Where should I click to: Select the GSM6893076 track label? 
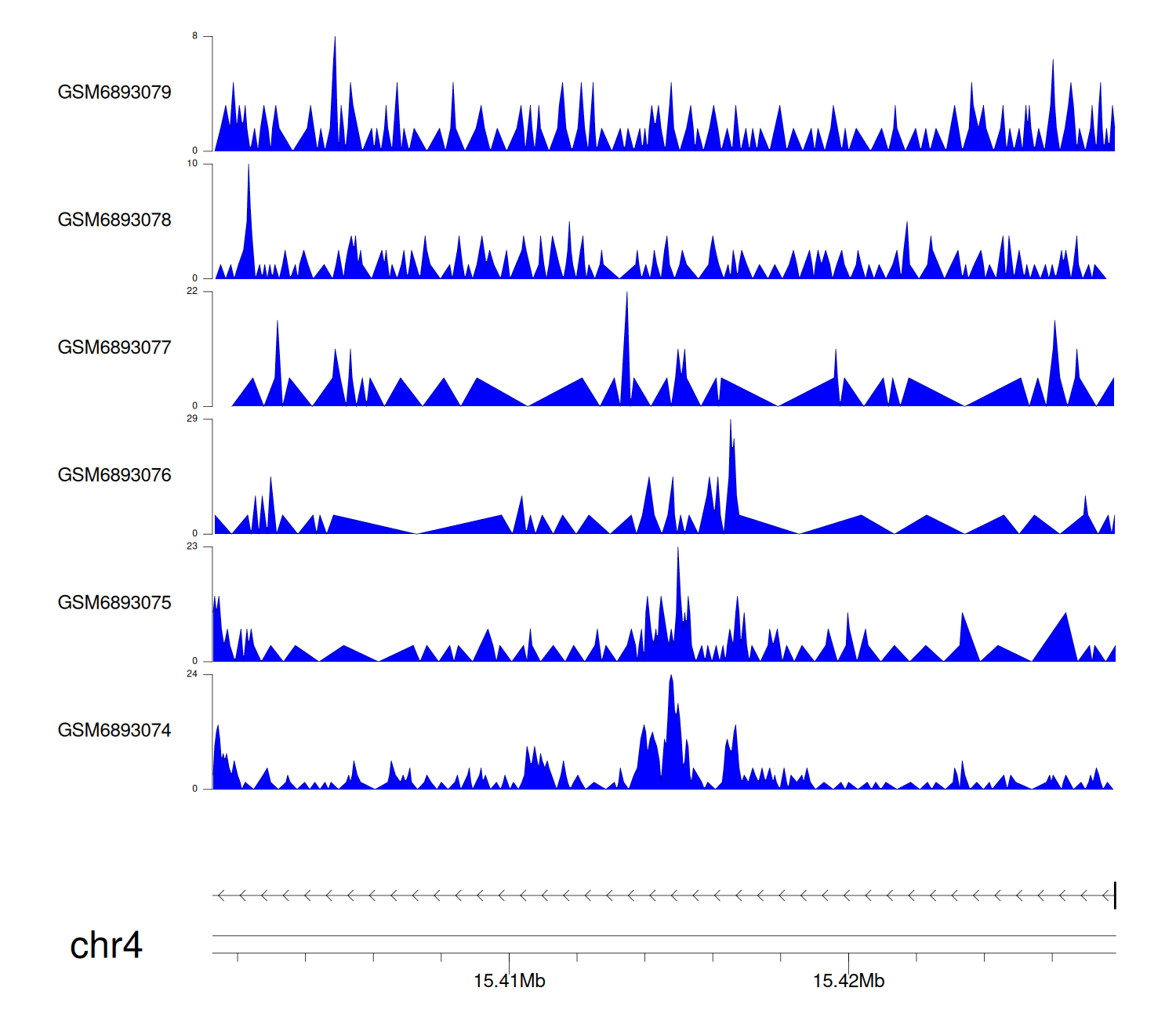point(114,475)
